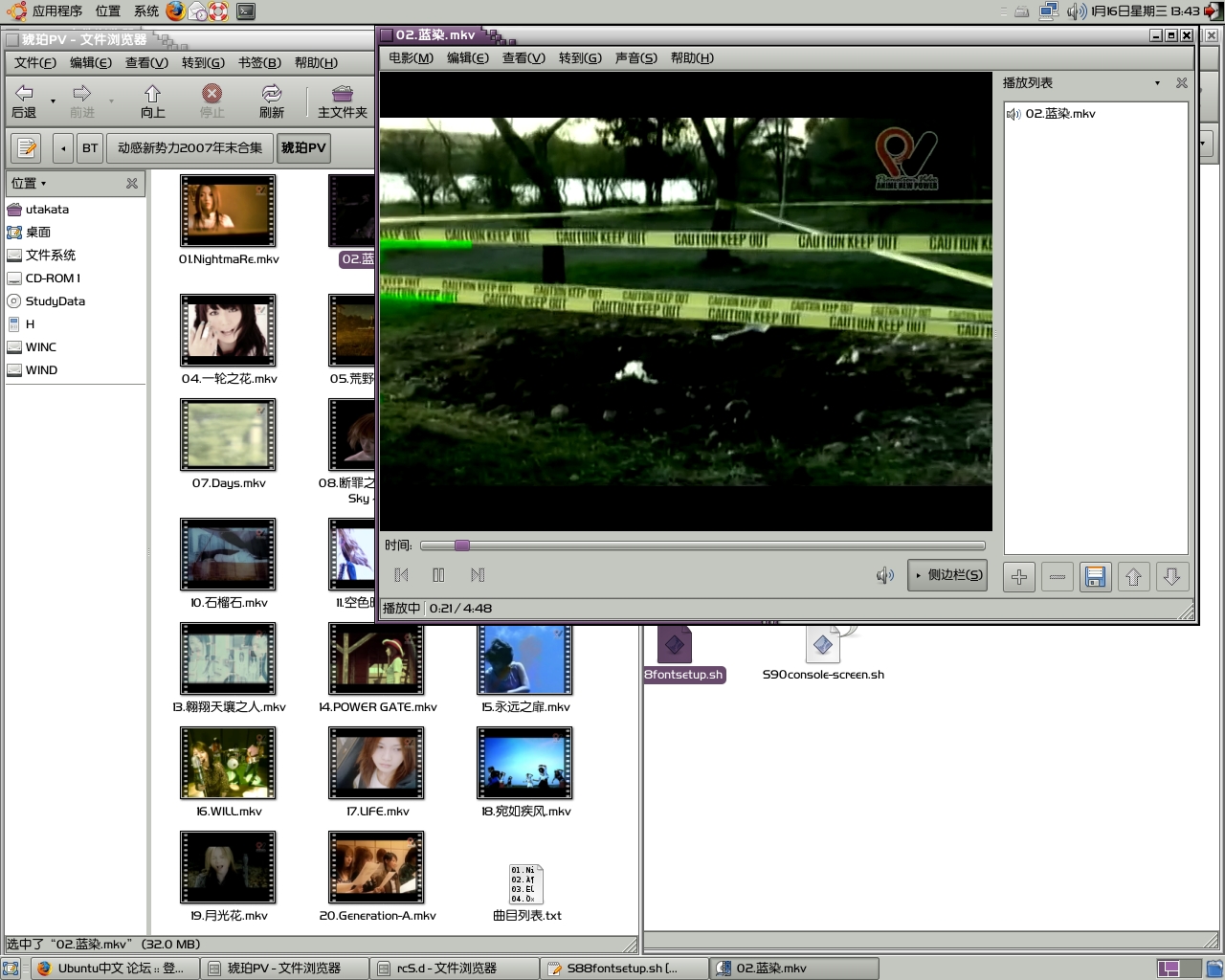Select 8fontsetup.sh script file icon
The width and height of the screenshot is (1225, 980).
click(x=674, y=644)
